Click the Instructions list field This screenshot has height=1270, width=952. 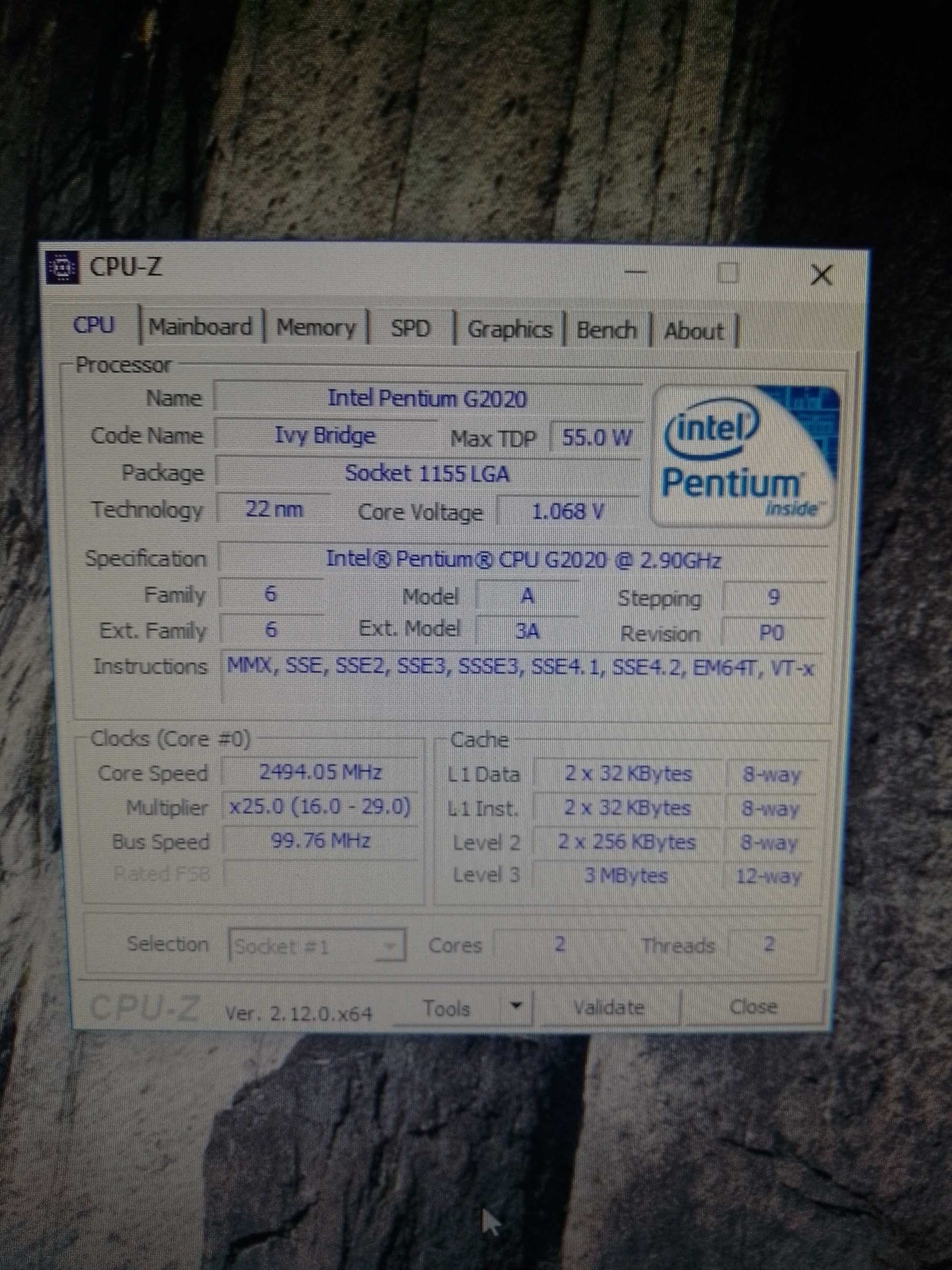(x=522, y=678)
